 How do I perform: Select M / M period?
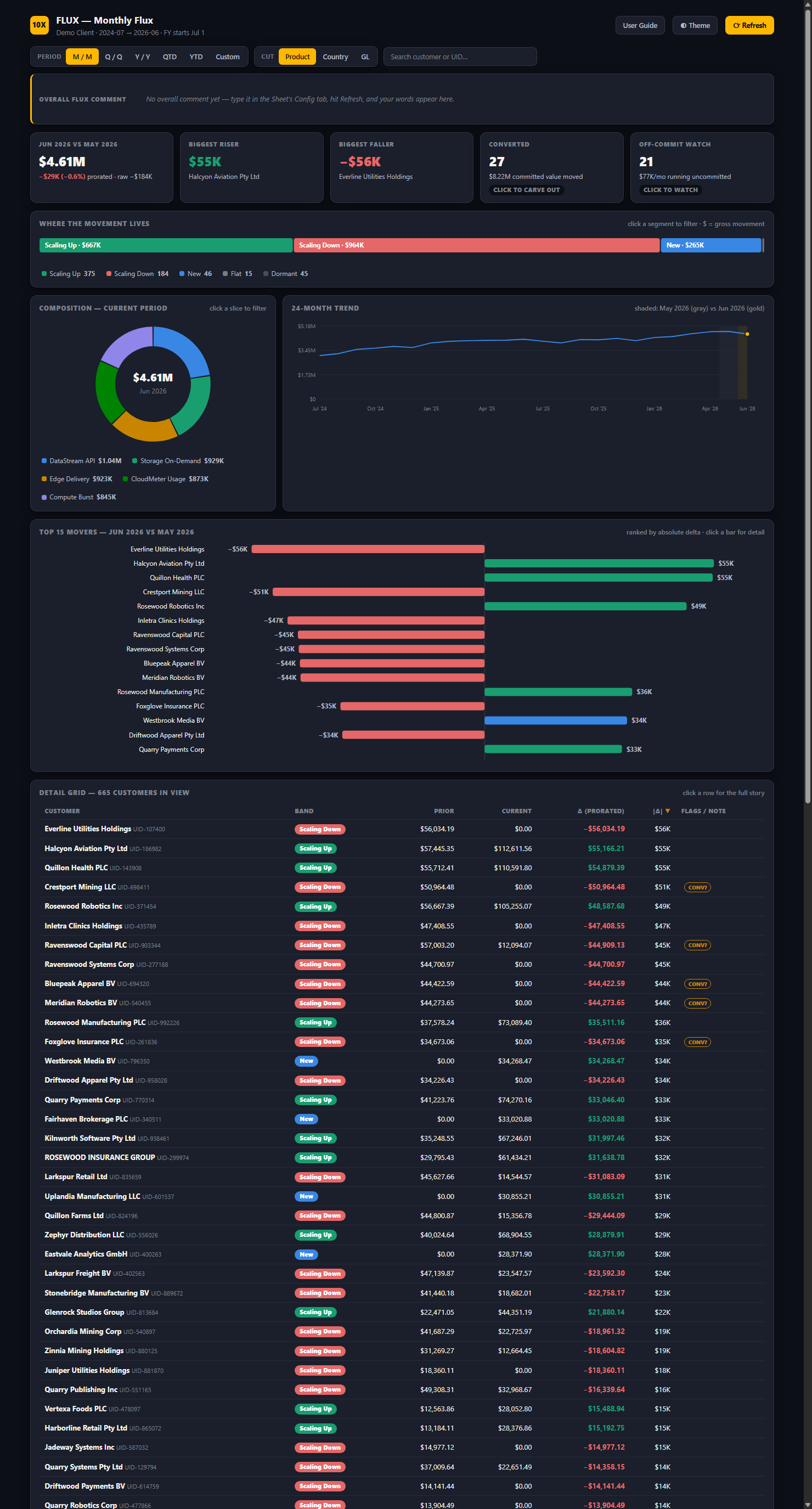coord(82,57)
